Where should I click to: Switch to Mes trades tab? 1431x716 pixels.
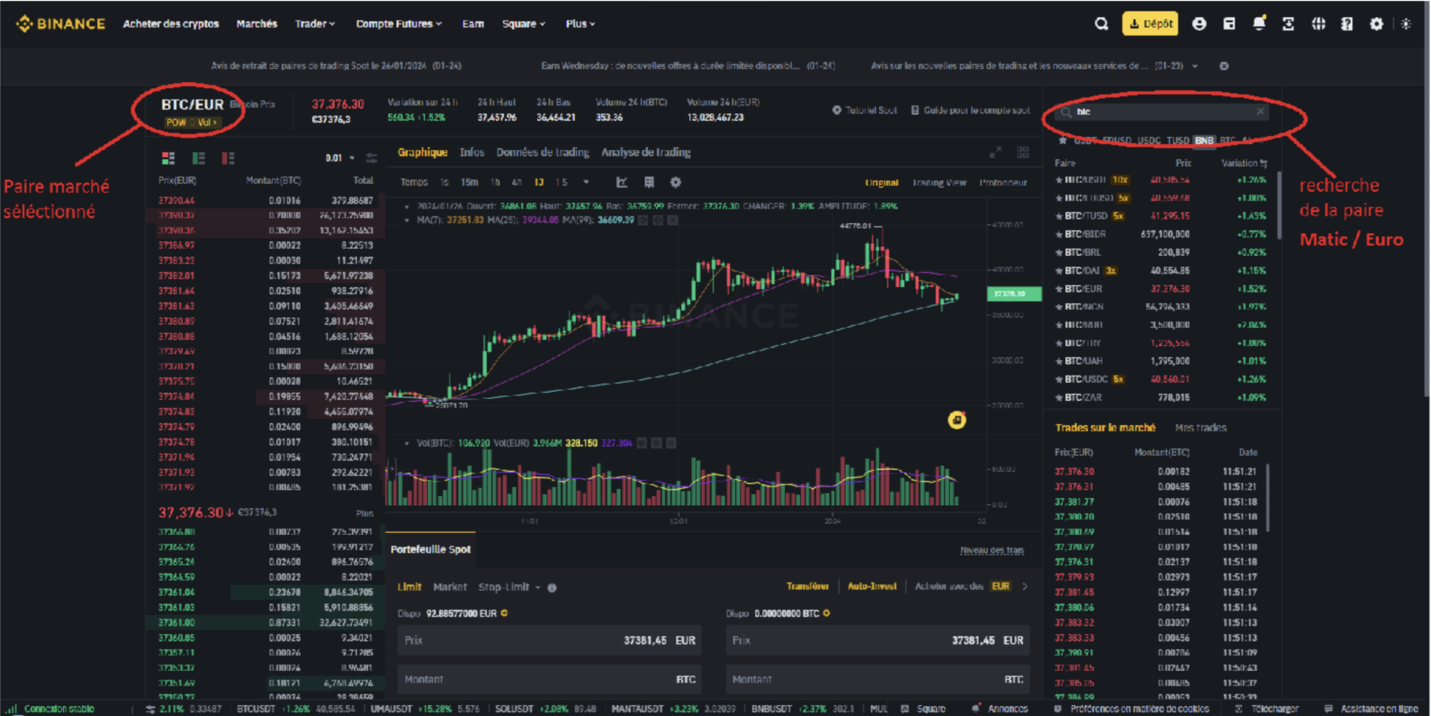(1200, 428)
